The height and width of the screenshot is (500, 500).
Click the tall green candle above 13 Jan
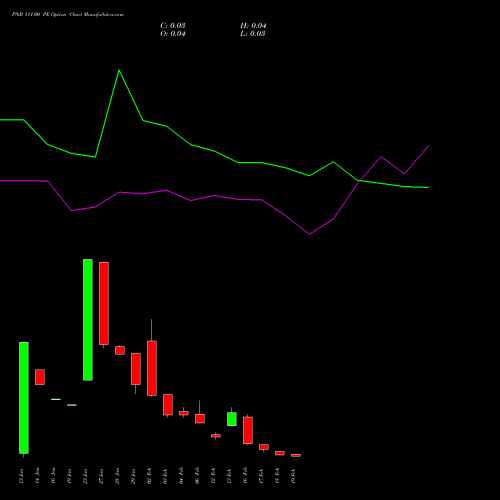coord(24,398)
